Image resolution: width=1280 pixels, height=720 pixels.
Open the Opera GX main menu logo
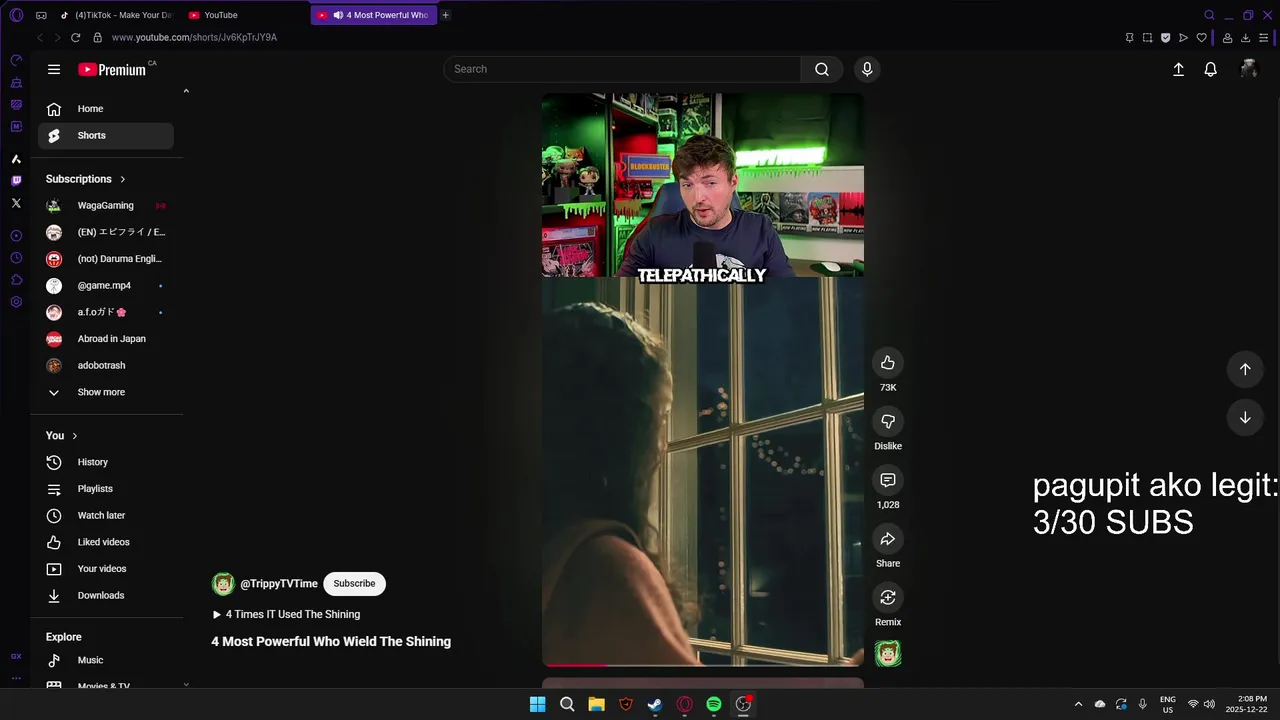[16, 15]
